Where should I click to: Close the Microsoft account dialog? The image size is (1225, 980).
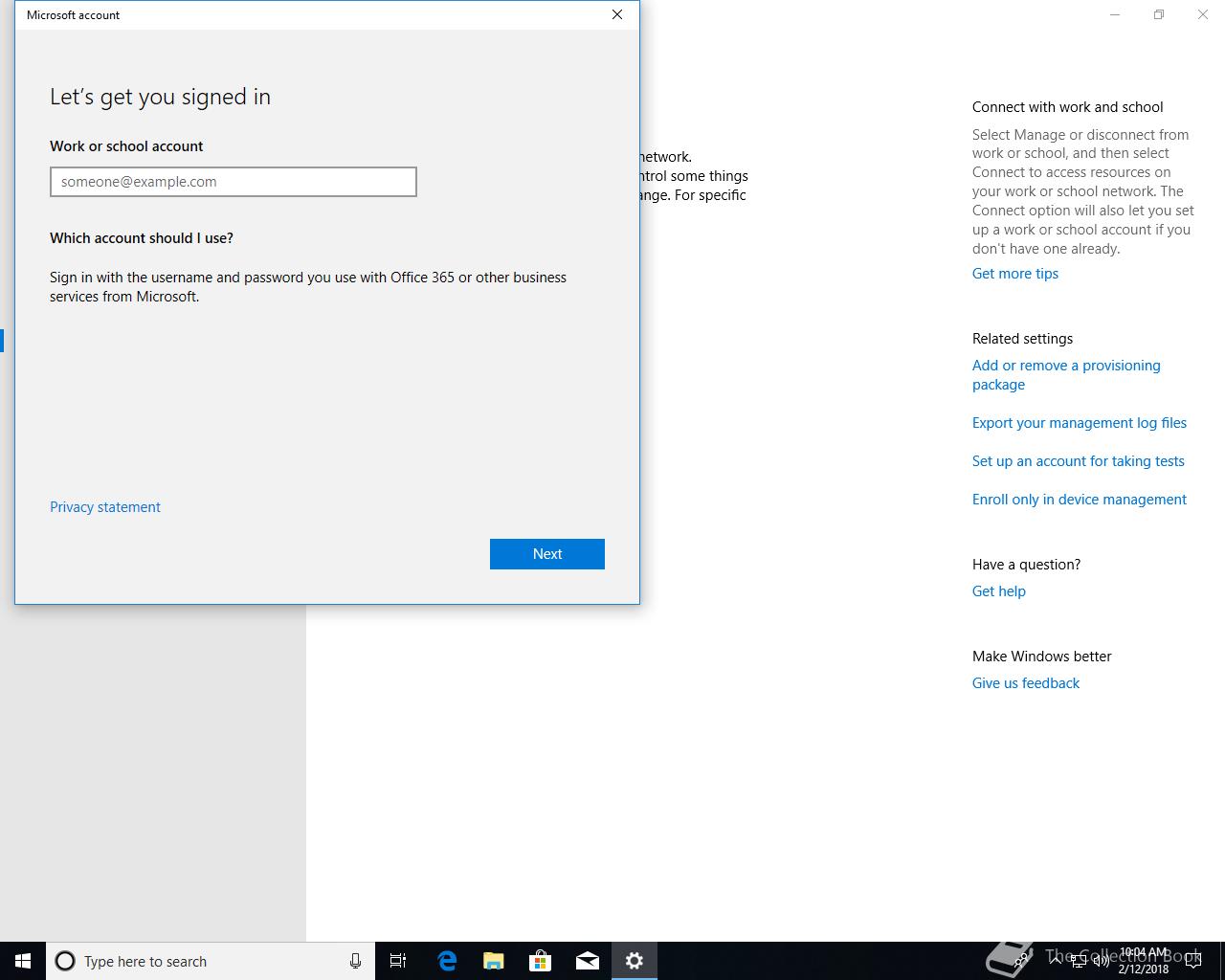tap(617, 14)
